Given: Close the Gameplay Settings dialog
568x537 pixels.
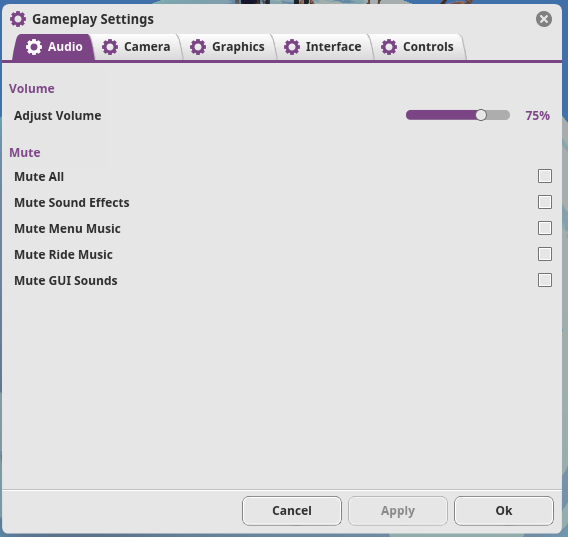Looking at the screenshot, I should [544, 19].
